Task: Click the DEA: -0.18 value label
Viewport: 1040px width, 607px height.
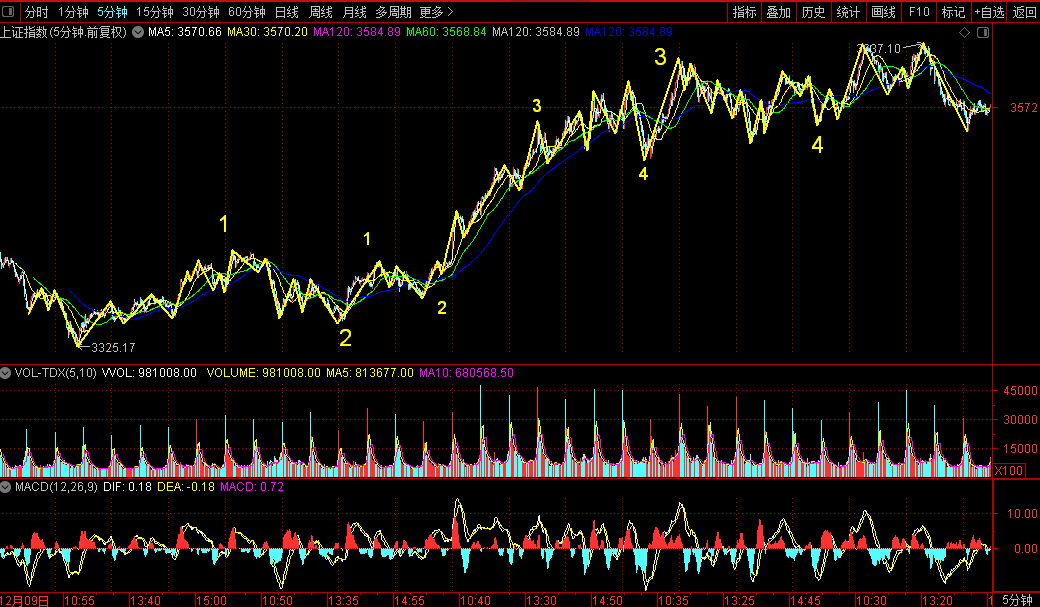Action: click(186, 487)
